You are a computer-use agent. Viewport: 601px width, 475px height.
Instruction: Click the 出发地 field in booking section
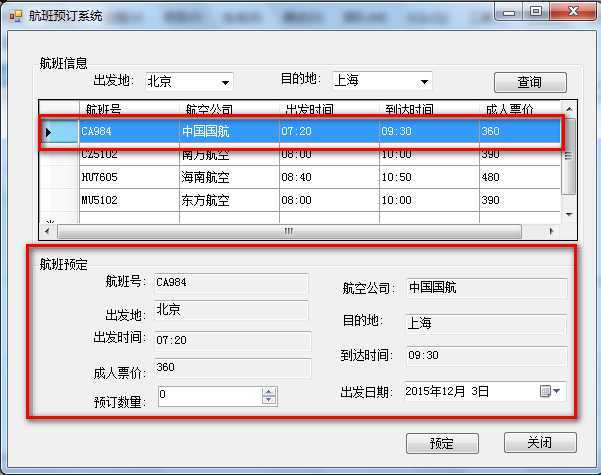point(231,311)
